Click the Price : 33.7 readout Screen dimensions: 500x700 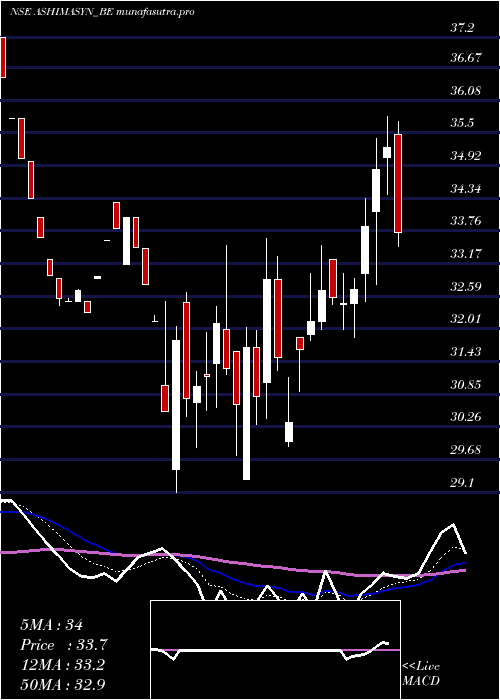coord(64,645)
